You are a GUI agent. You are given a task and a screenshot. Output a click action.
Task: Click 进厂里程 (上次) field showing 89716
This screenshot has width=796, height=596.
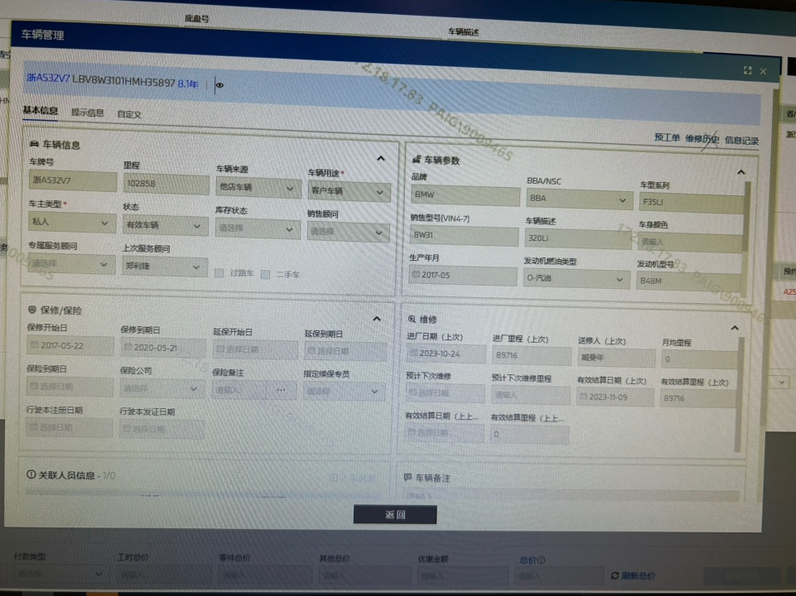(x=531, y=356)
